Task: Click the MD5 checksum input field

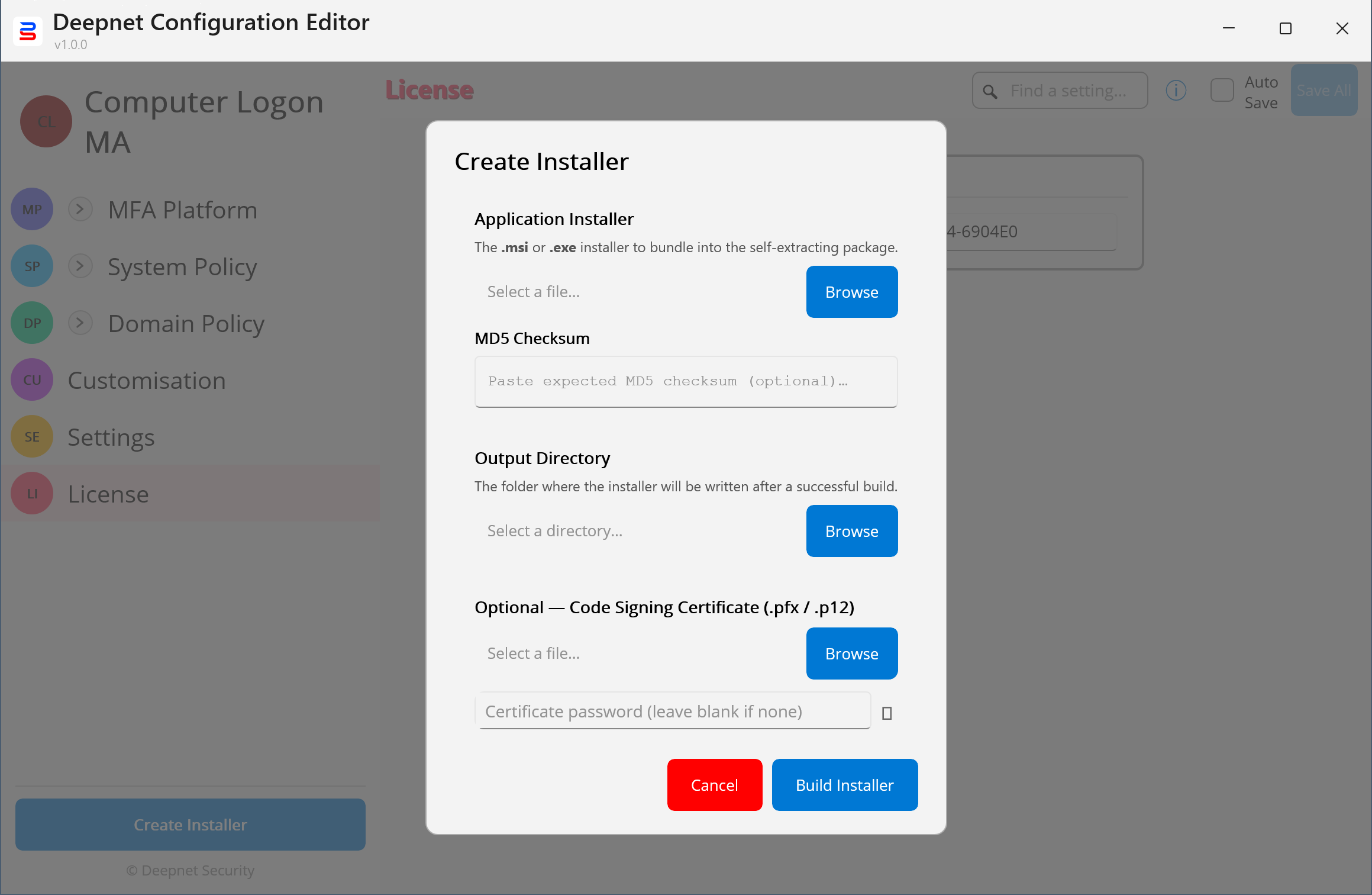Action: 686,381
